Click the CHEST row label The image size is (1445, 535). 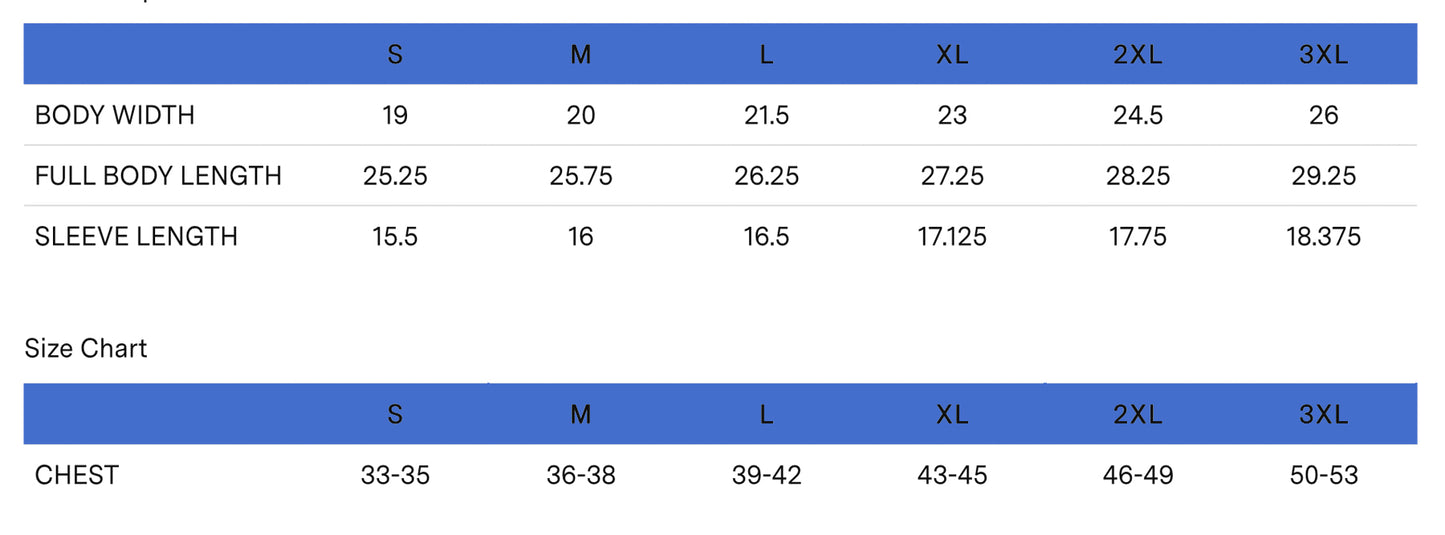coord(76,475)
